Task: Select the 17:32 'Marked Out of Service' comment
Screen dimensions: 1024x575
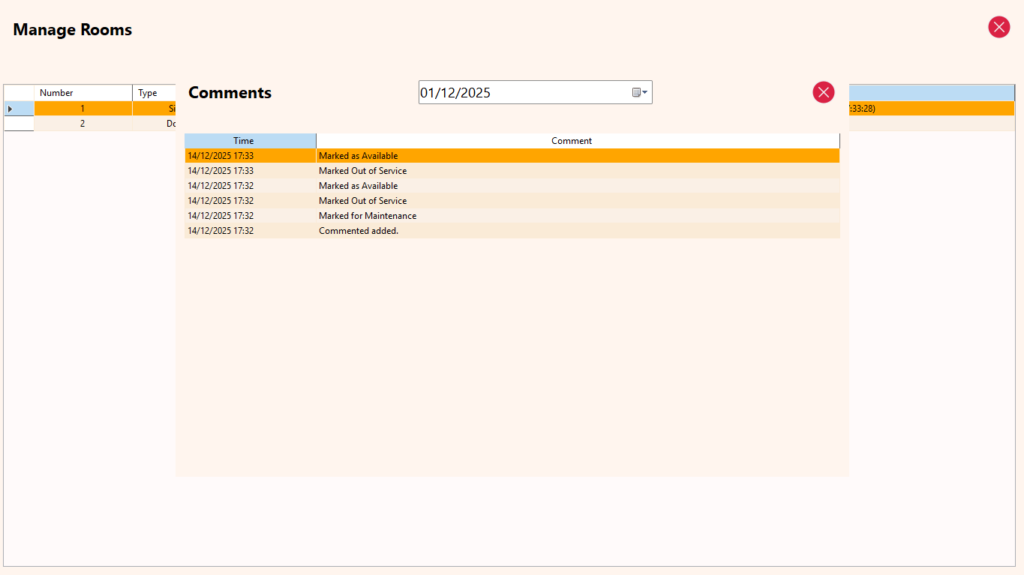Action: (362, 201)
